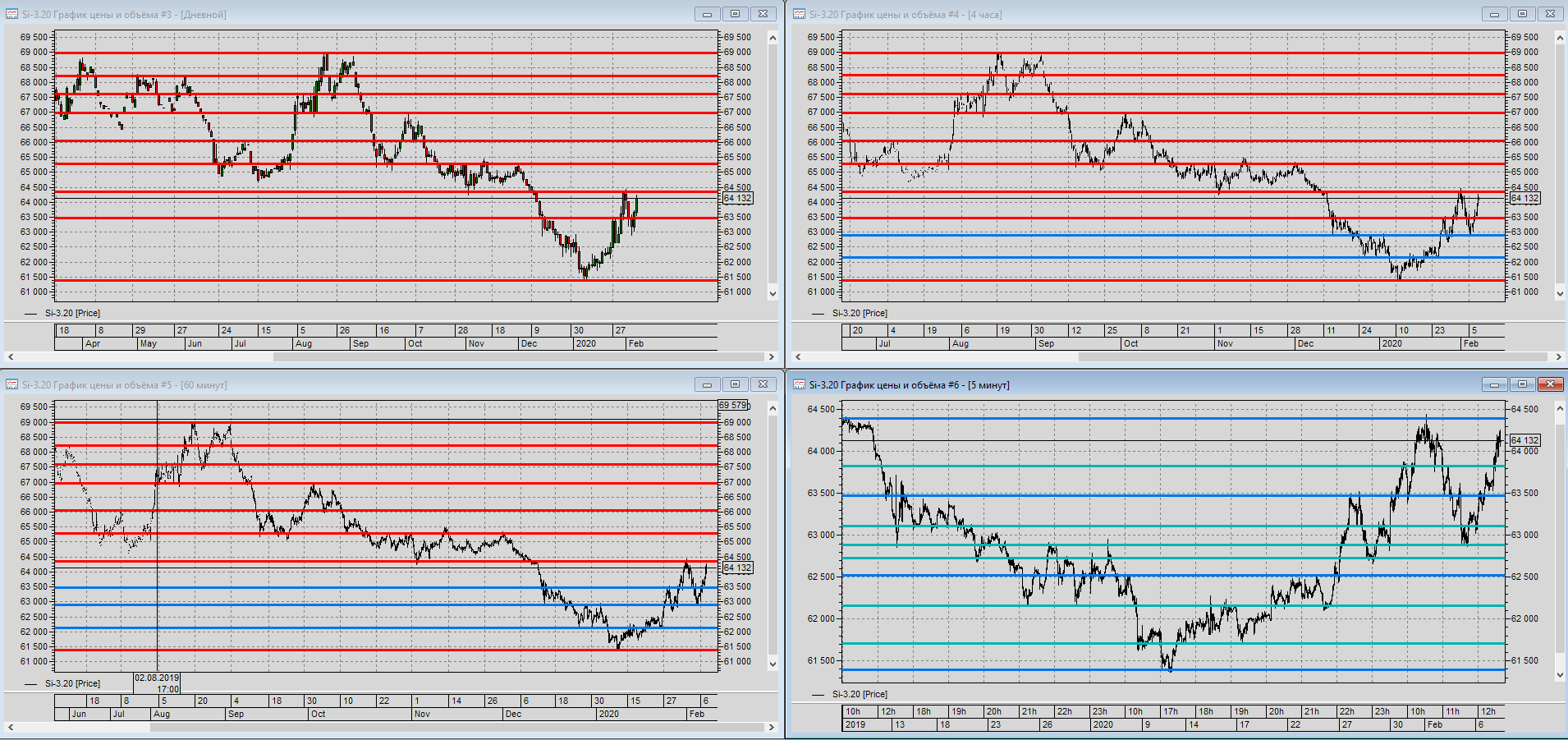Click the down scroll arrow in chart #6 5-minute window

1560,675
